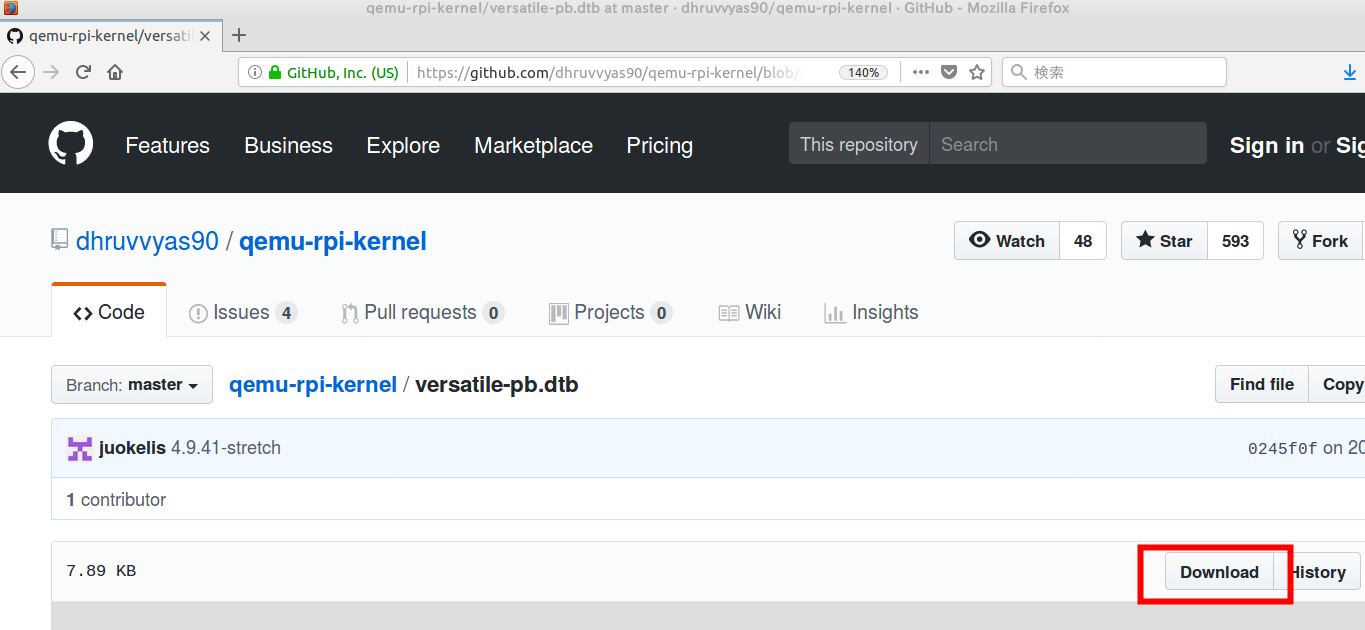
Task: Open Business in the GitHub header
Action: [x=288, y=145]
